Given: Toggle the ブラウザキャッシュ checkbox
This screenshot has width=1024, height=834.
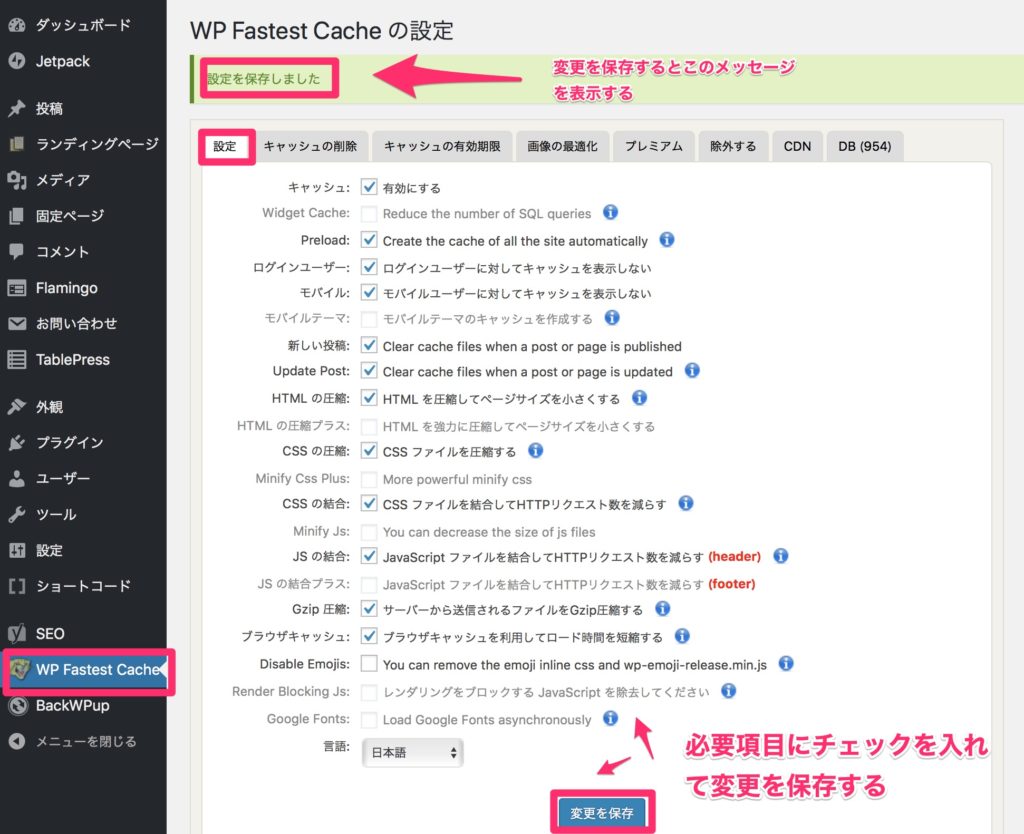Looking at the screenshot, I should point(369,636).
